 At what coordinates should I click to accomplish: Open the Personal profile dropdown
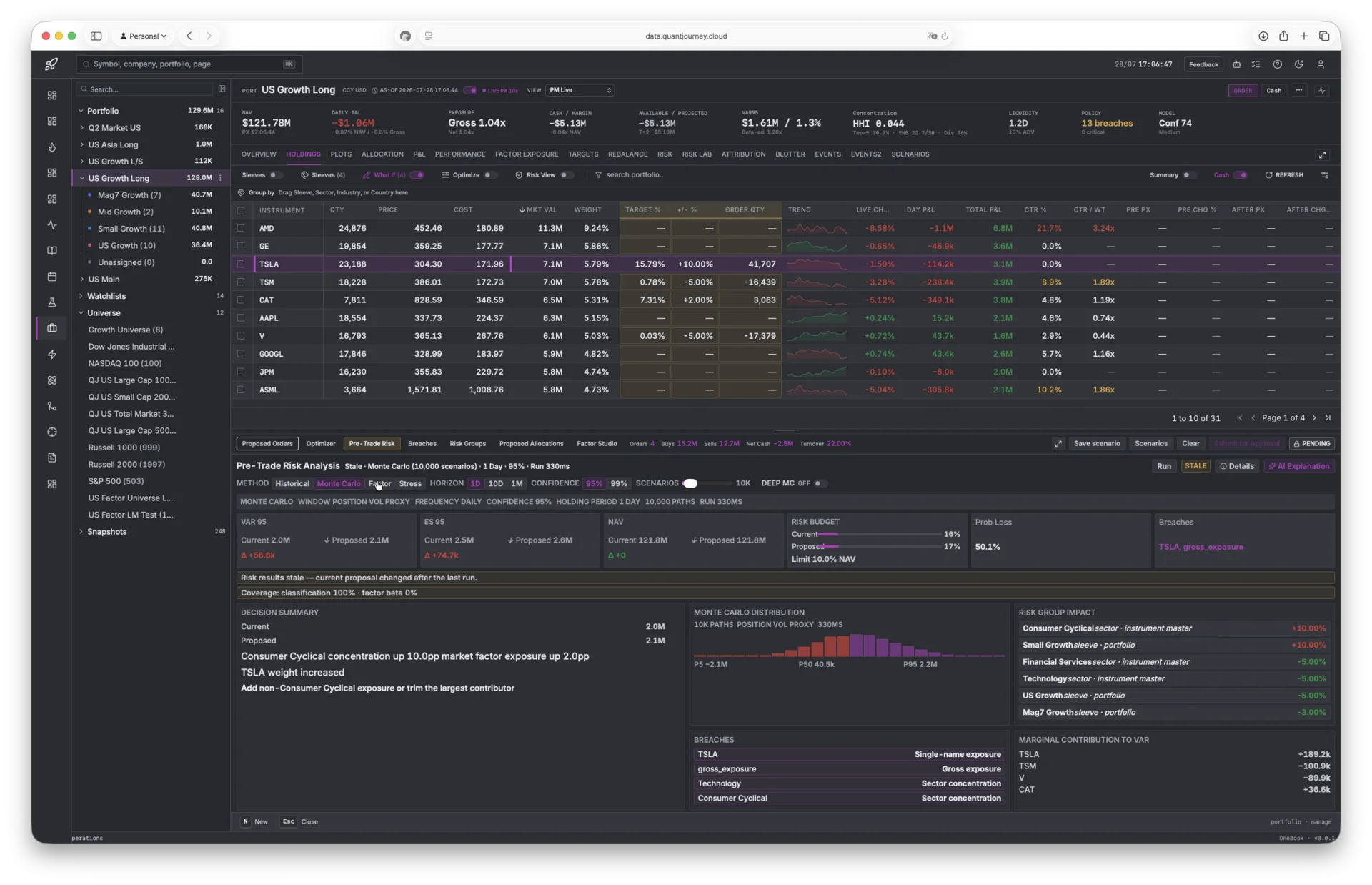[x=144, y=36]
